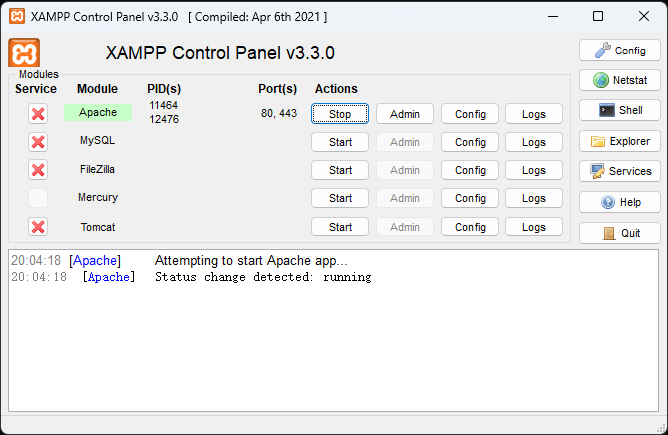Toggle the Tomcat service install checkbox
The width and height of the screenshot is (668, 435).
click(x=38, y=227)
